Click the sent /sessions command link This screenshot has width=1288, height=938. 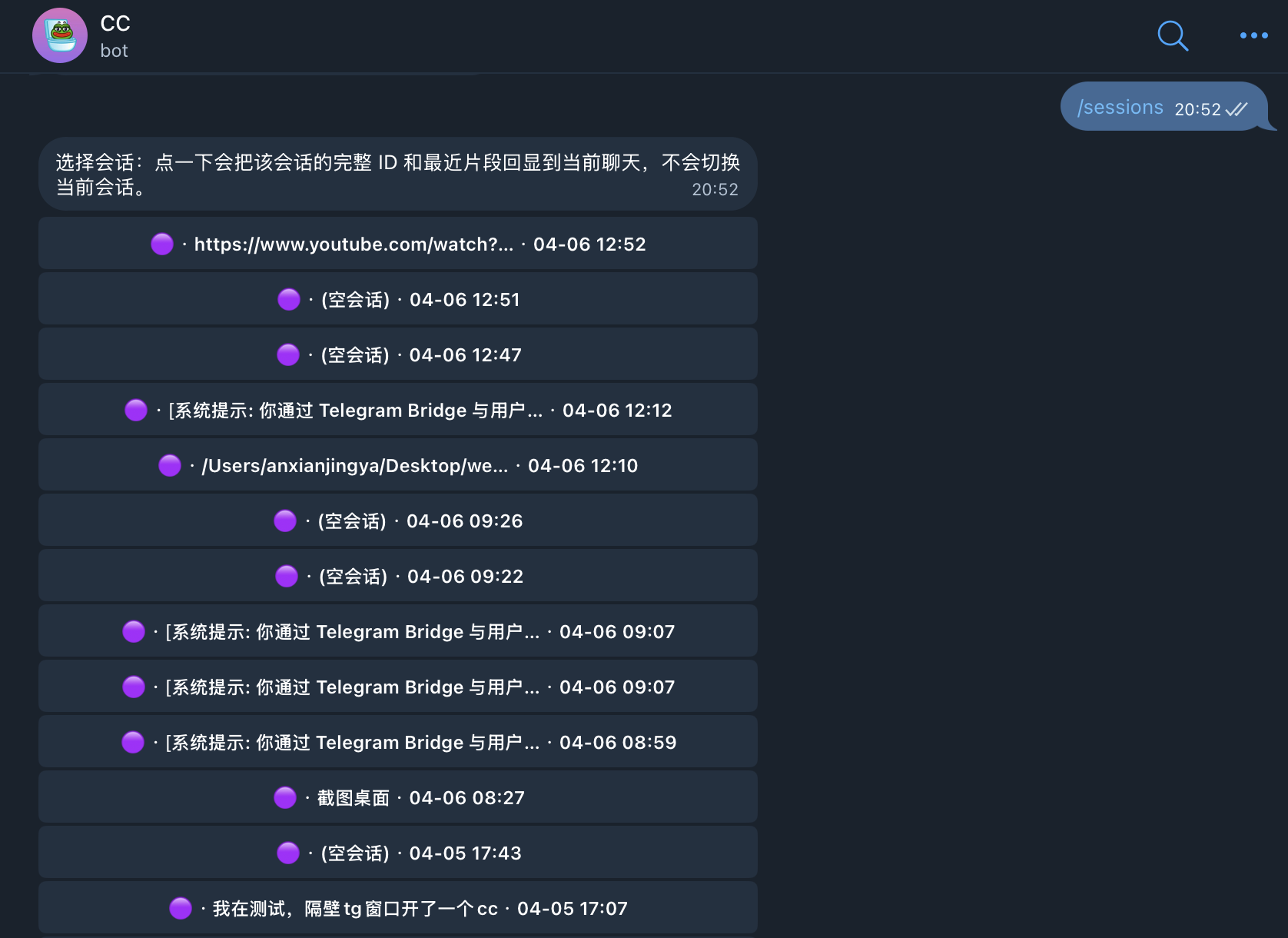[1120, 108]
